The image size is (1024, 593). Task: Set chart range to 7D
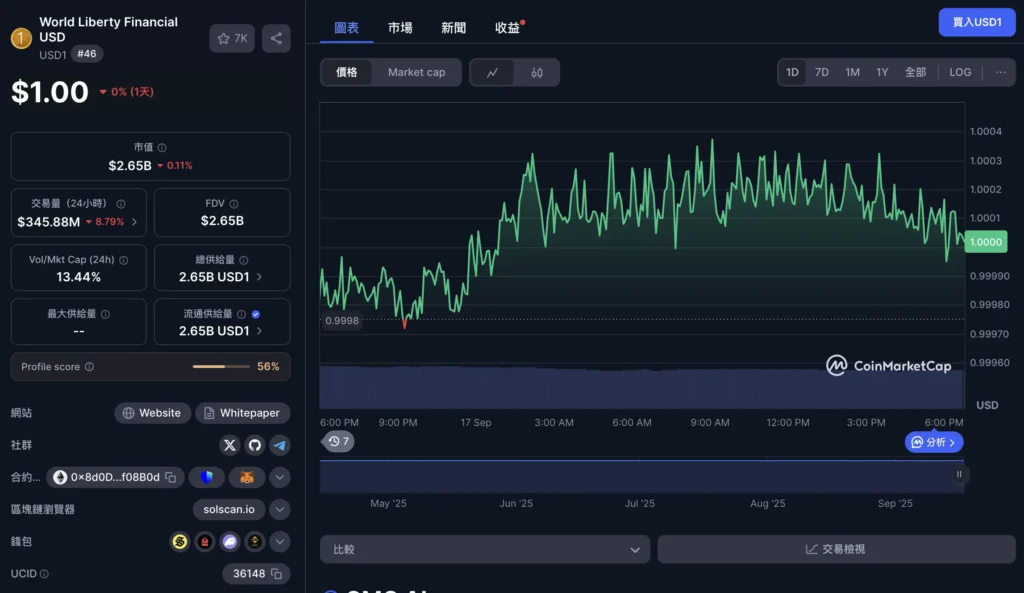pos(822,72)
